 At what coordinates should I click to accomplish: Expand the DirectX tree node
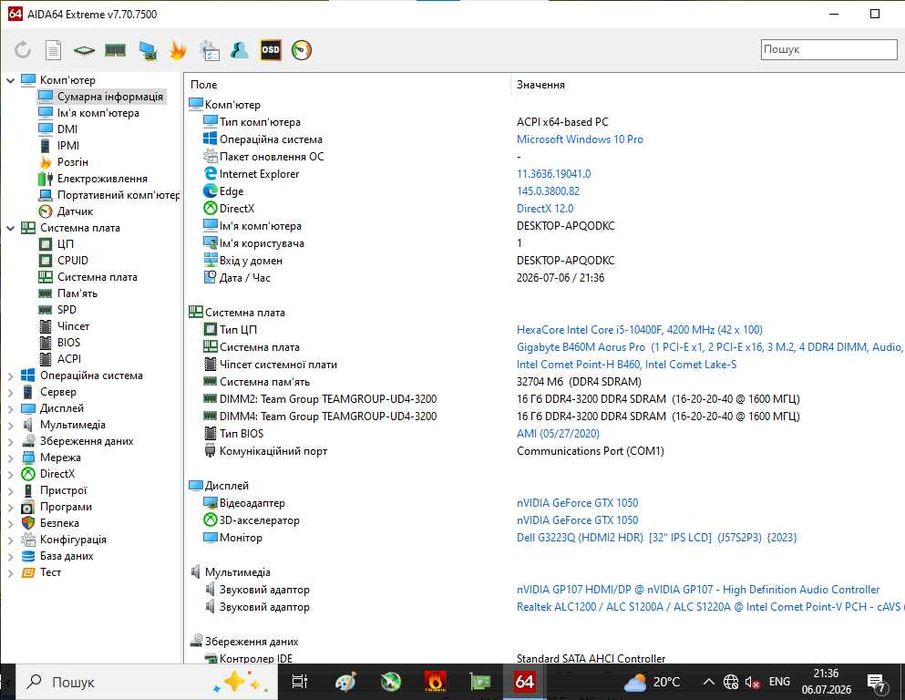click(10, 474)
